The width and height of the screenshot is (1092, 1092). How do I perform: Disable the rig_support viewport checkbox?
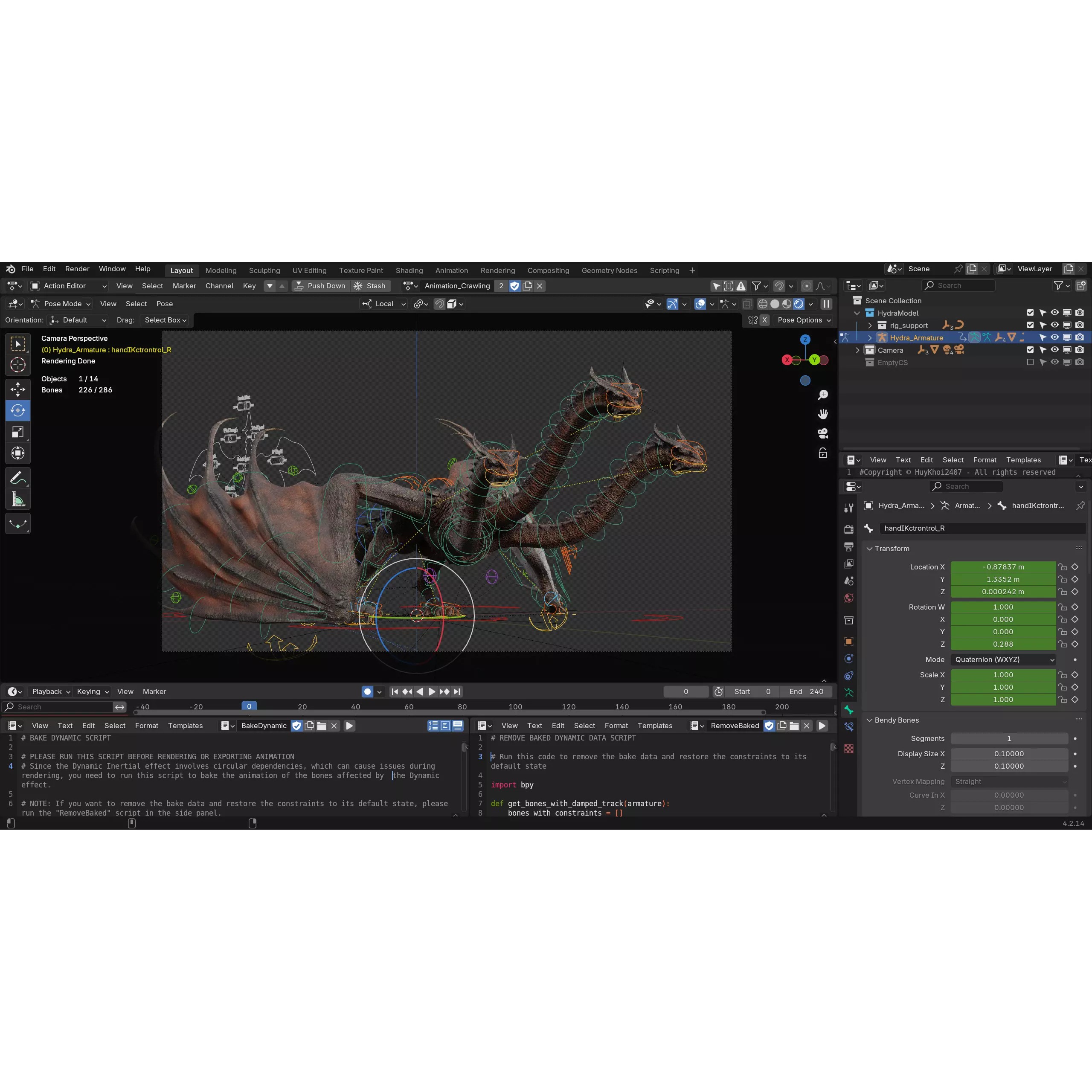pyautogui.click(x=1031, y=325)
